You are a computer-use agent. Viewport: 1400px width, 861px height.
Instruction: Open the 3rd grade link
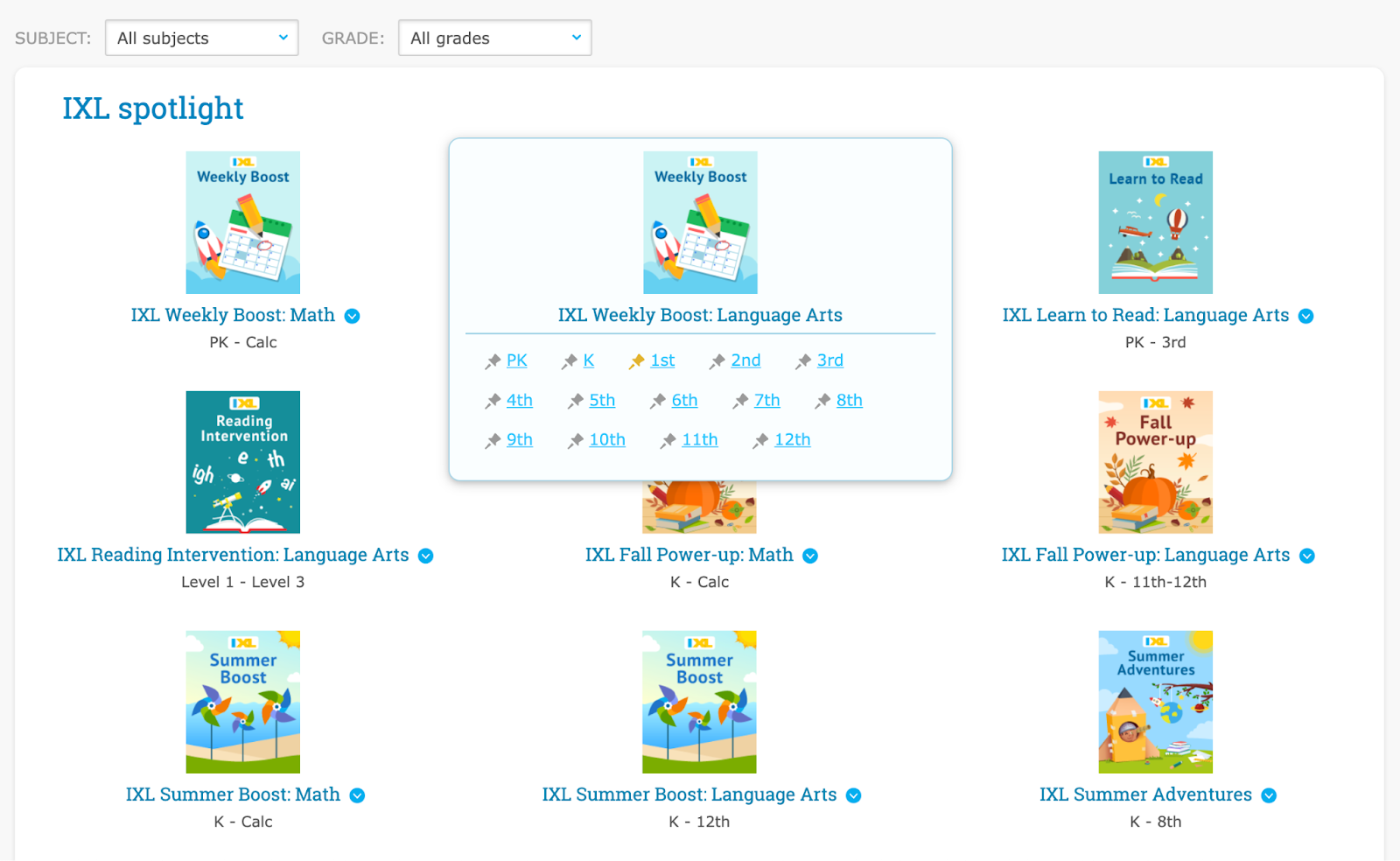click(x=830, y=360)
